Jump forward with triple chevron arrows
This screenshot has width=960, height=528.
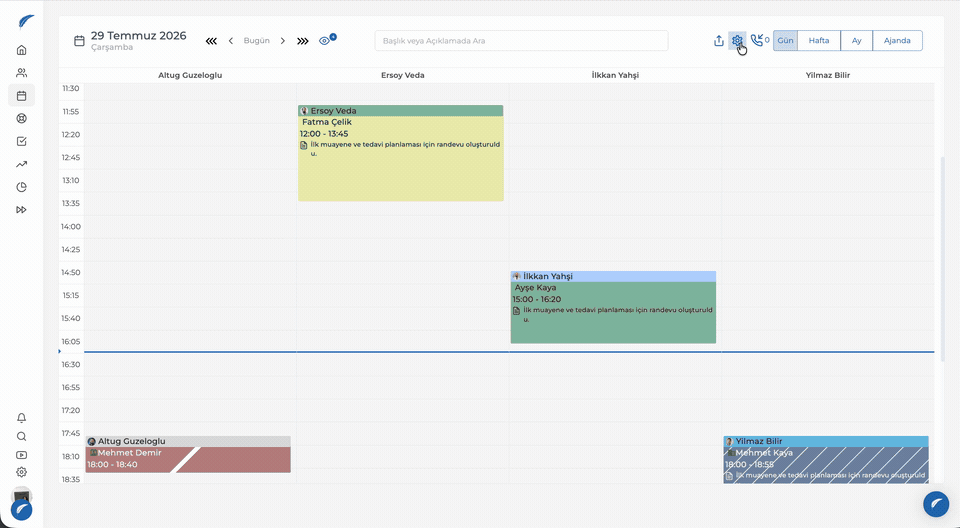302,41
